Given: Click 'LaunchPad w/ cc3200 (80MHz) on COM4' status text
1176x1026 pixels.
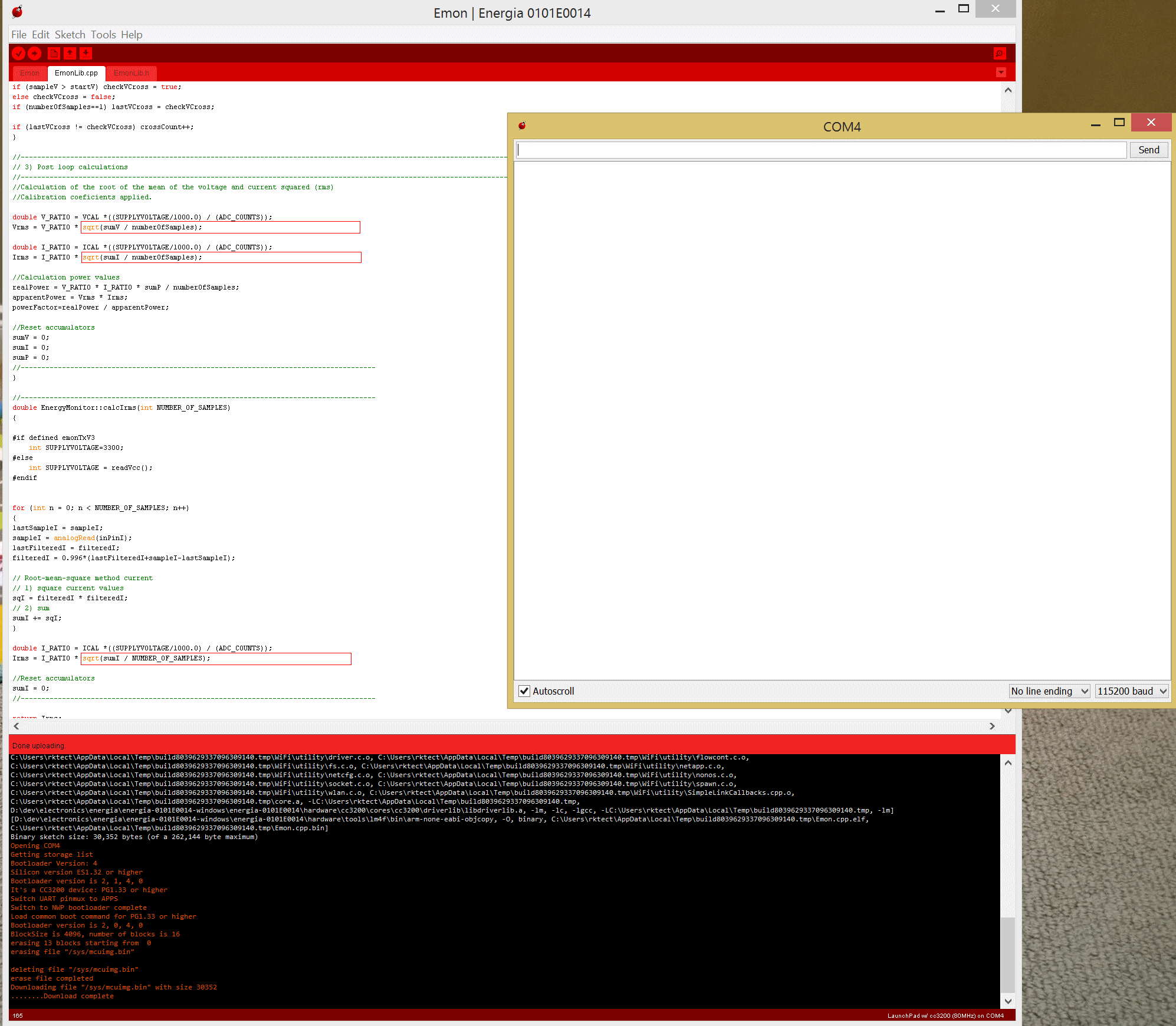Looking at the screenshot, I should 945,1015.
